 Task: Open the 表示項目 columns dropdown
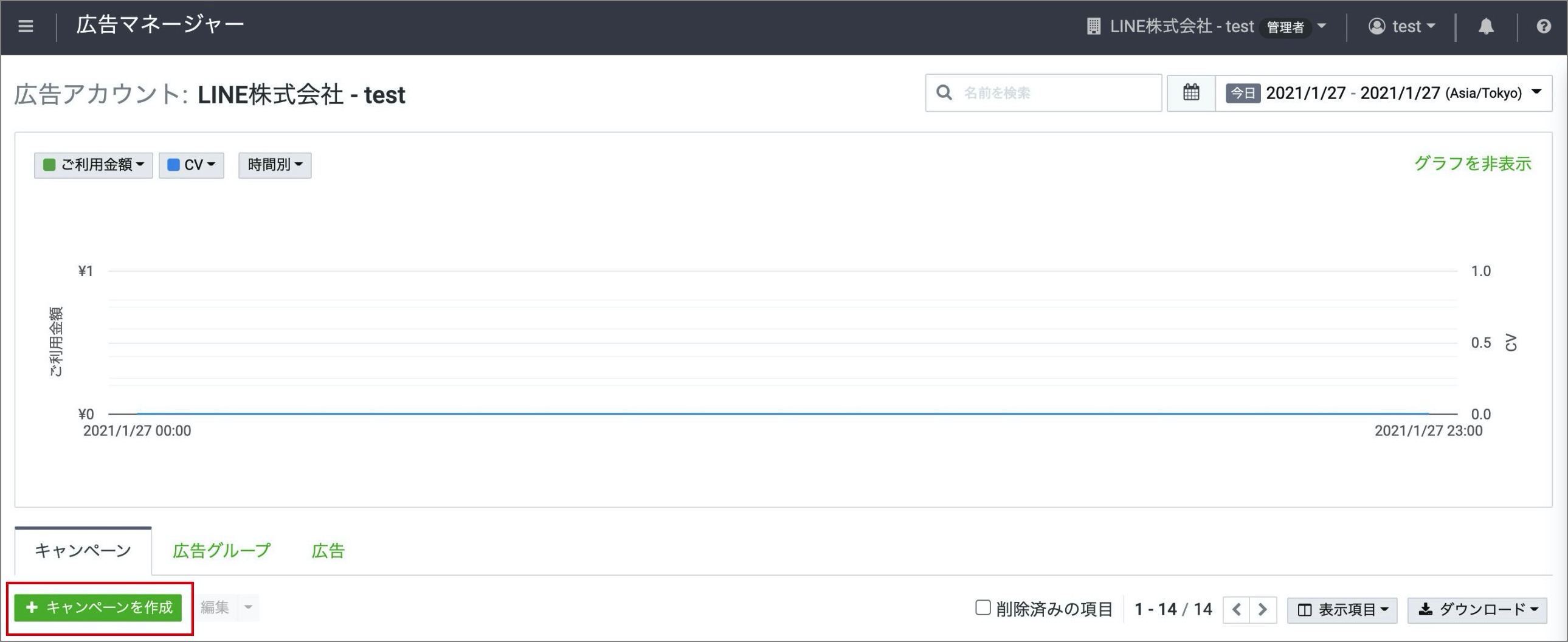[x=1342, y=610]
